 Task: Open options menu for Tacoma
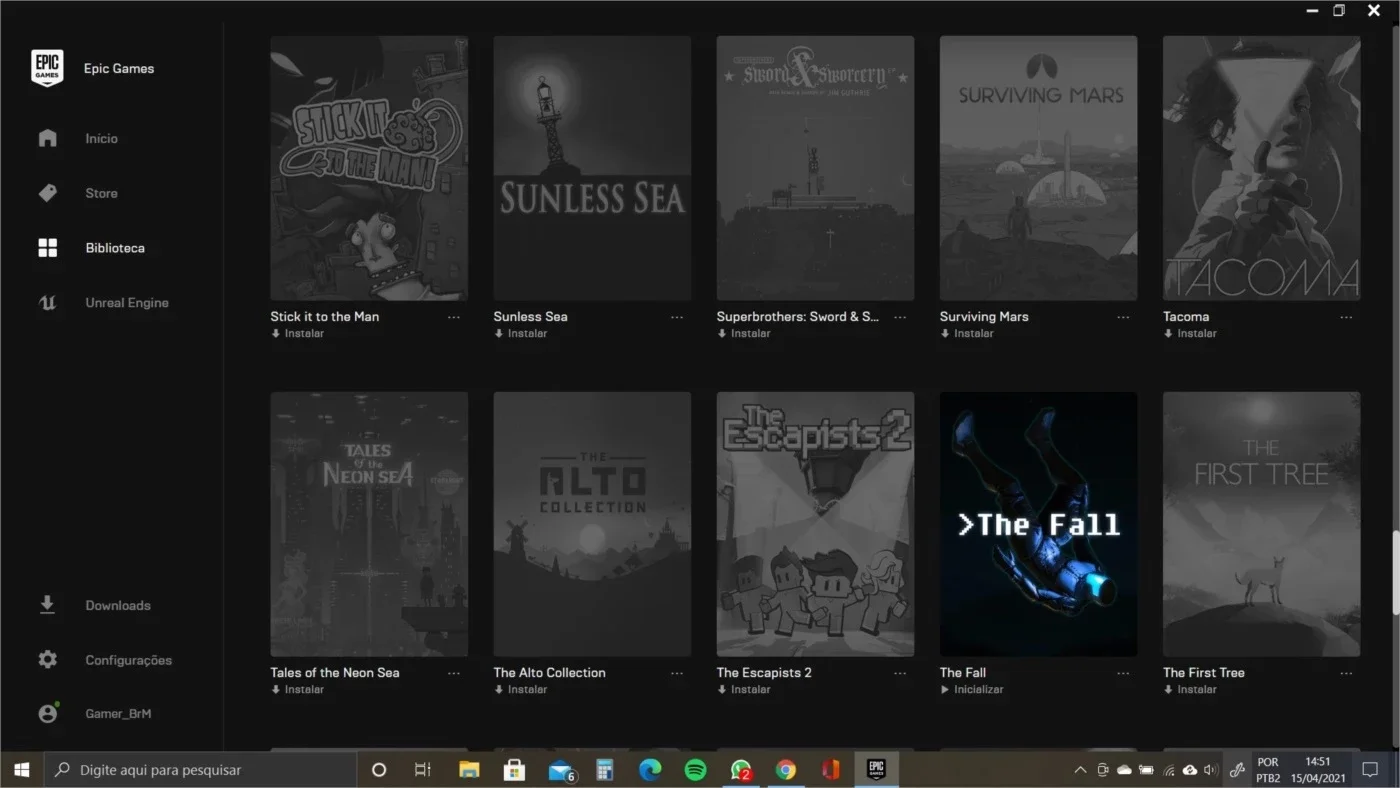pos(1346,317)
